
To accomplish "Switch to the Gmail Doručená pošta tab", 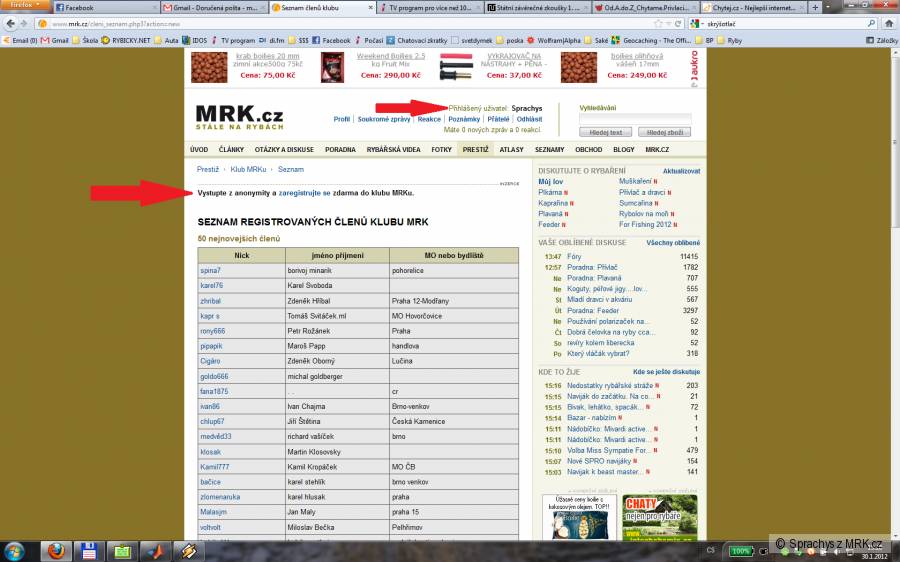I will [214, 8].
